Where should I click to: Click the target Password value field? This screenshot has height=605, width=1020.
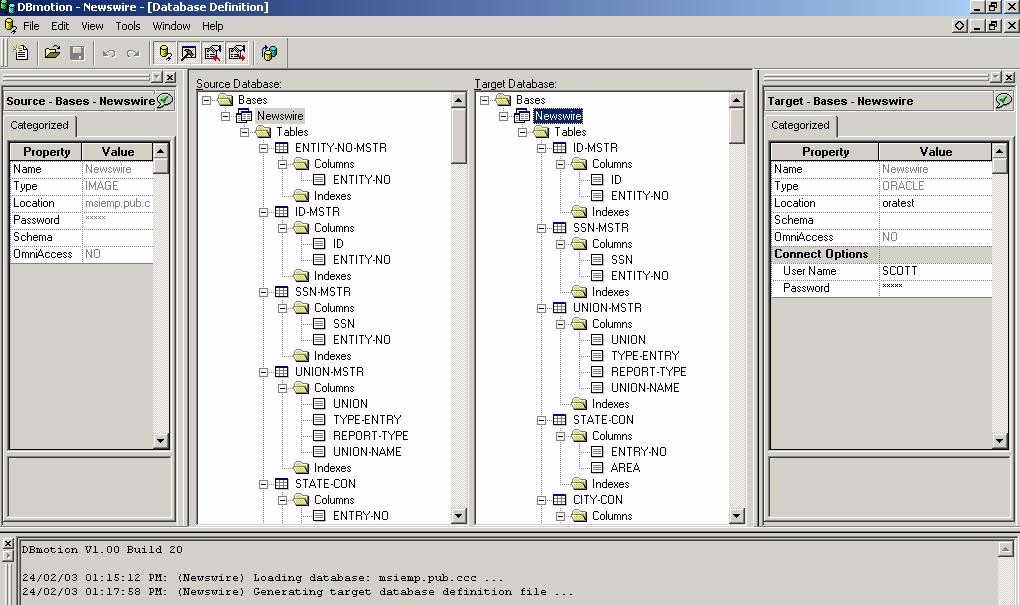[935, 288]
